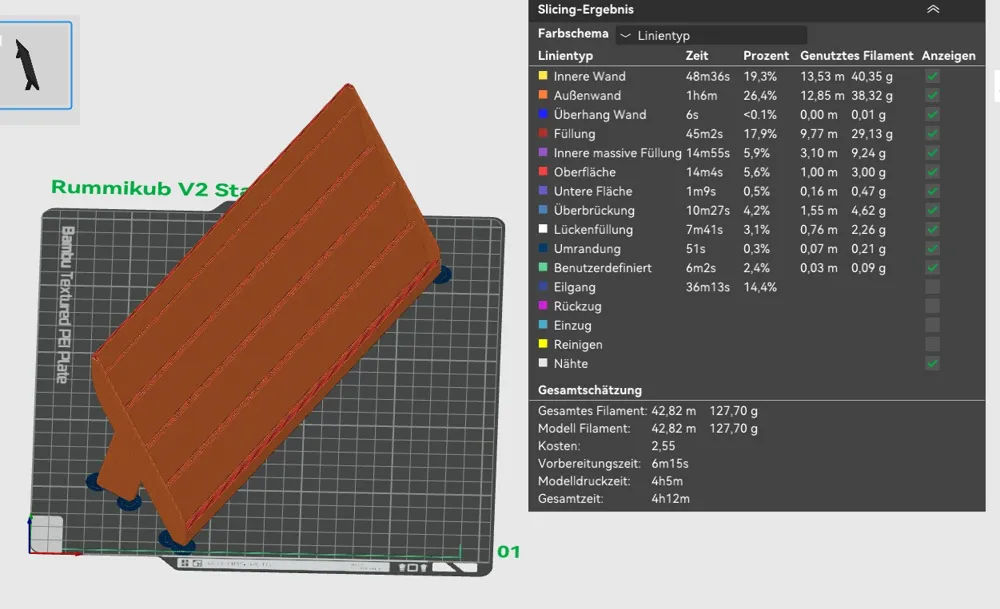1000x609 pixels.
Task: Click the Gesamtschätzung section heading
Action: pos(589,390)
